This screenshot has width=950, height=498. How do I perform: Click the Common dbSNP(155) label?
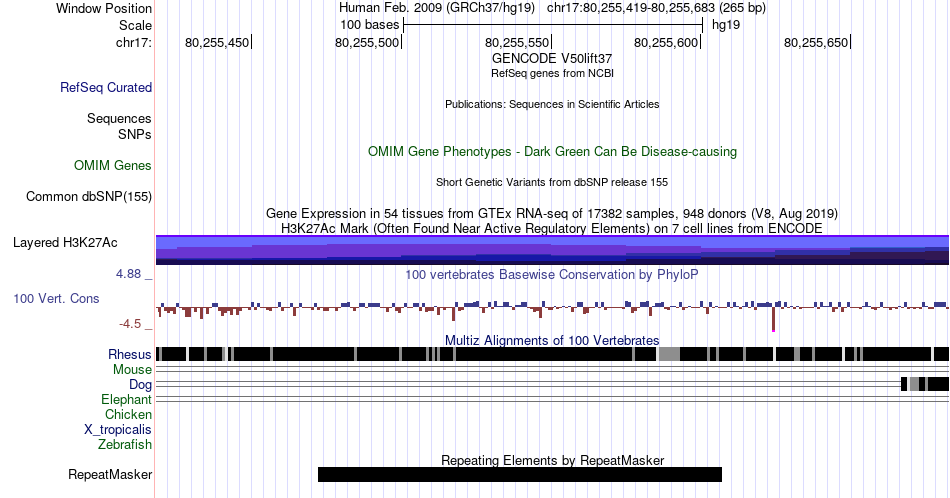point(89,196)
